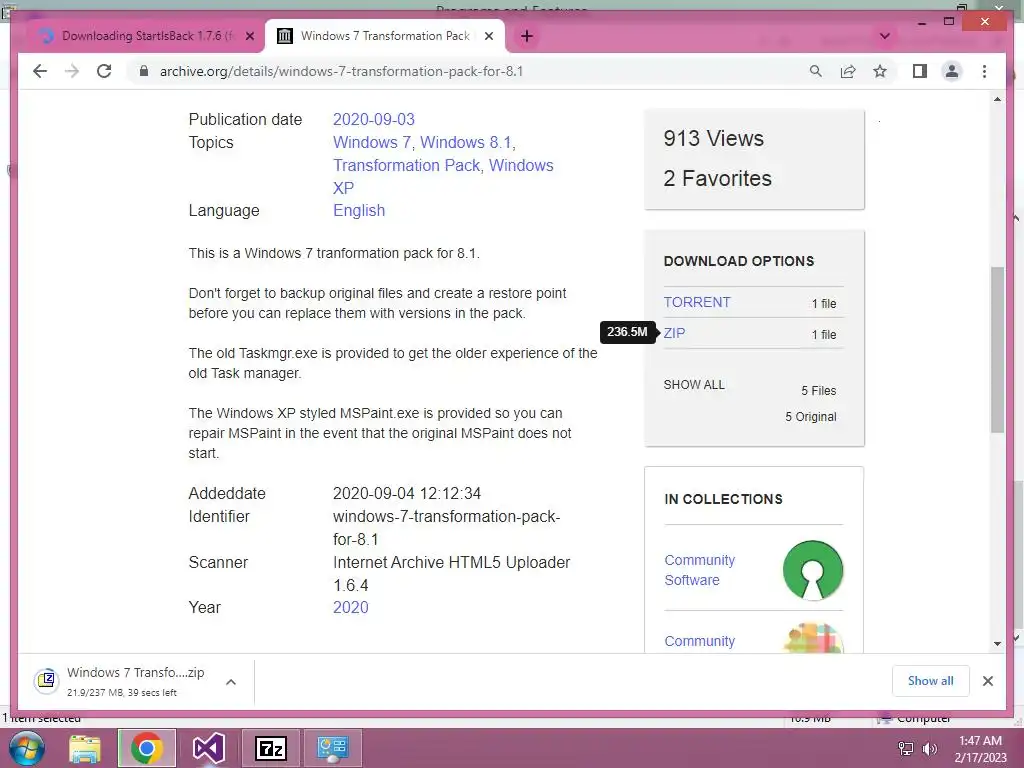Download via the TORRENT option
Image resolution: width=1024 pixels, height=768 pixels.
697,302
